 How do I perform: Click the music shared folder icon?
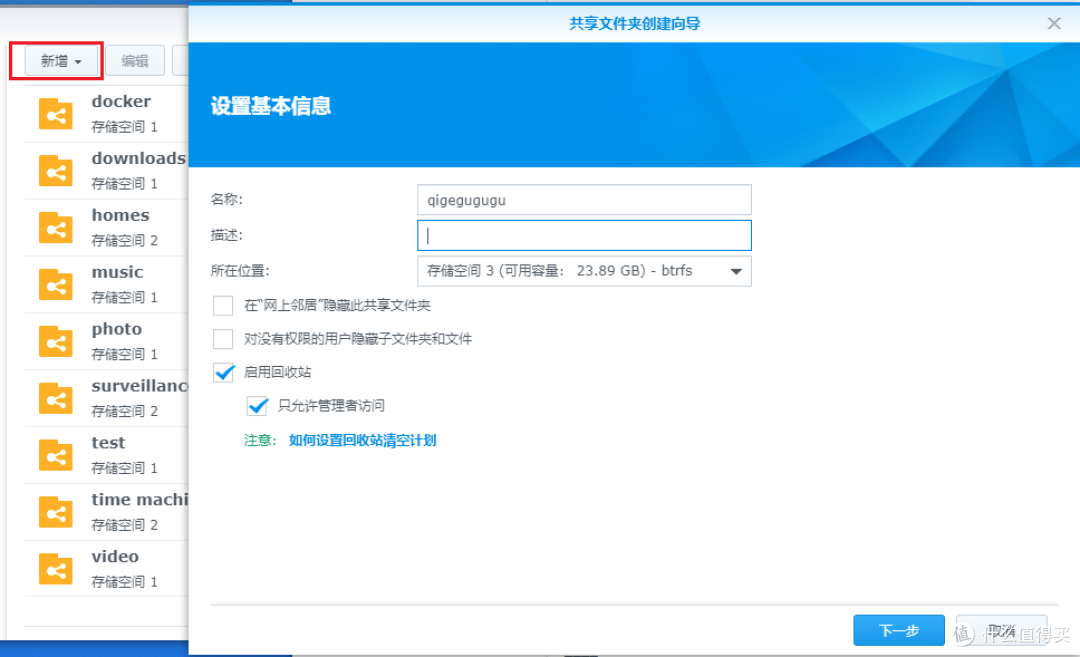tap(56, 285)
